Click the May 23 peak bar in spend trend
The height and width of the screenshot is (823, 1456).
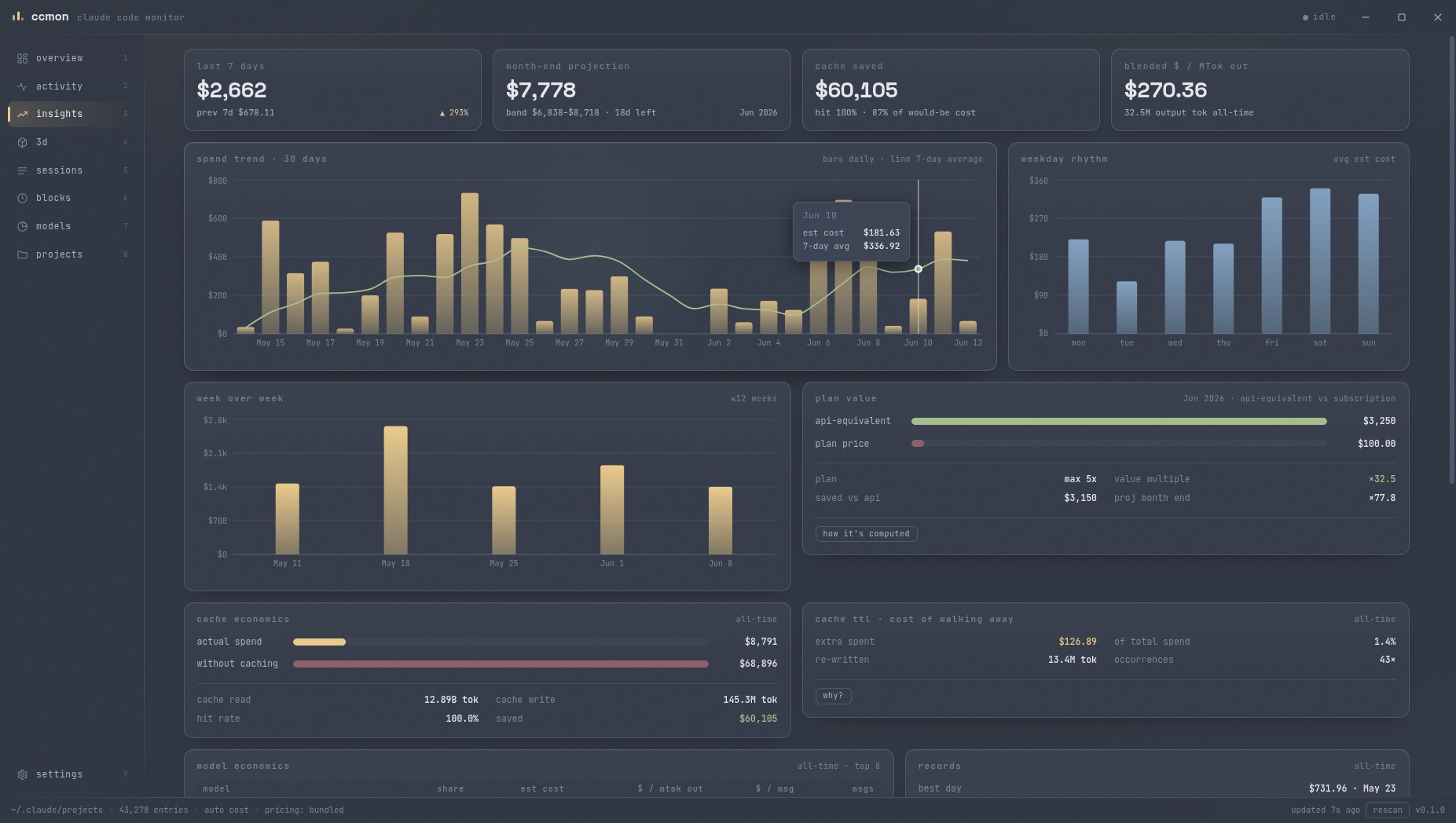[x=469, y=263]
